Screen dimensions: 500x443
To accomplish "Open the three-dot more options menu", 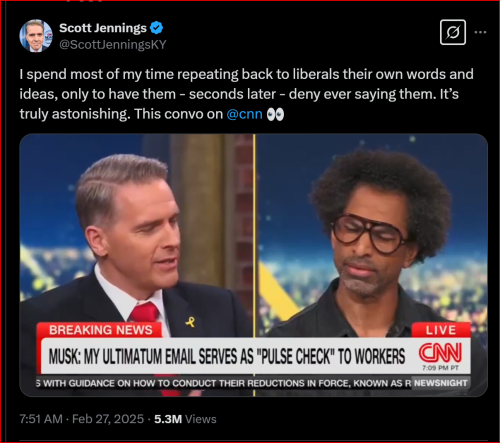I will click(480, 32).
